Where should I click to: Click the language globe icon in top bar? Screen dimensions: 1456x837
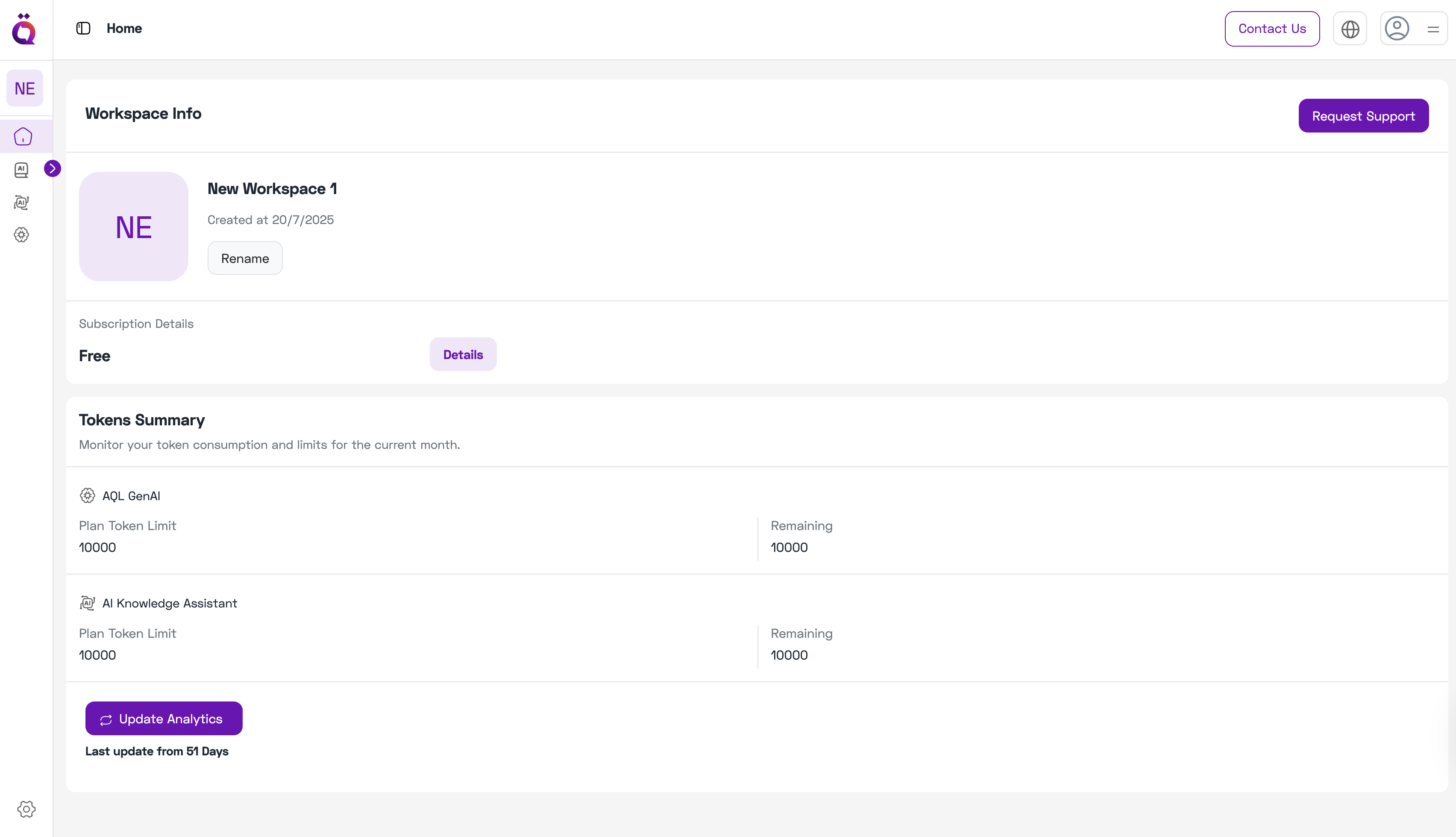(1349, 28)
